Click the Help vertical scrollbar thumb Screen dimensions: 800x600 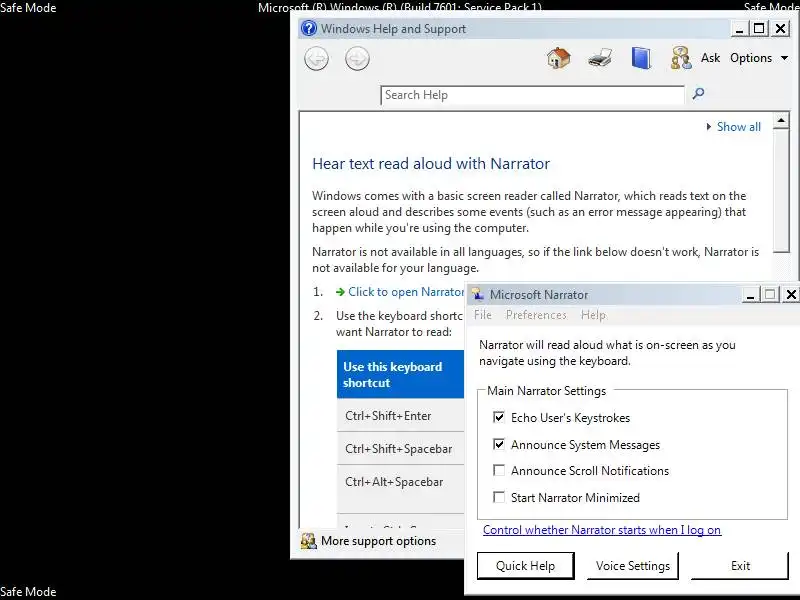point(781,191)
